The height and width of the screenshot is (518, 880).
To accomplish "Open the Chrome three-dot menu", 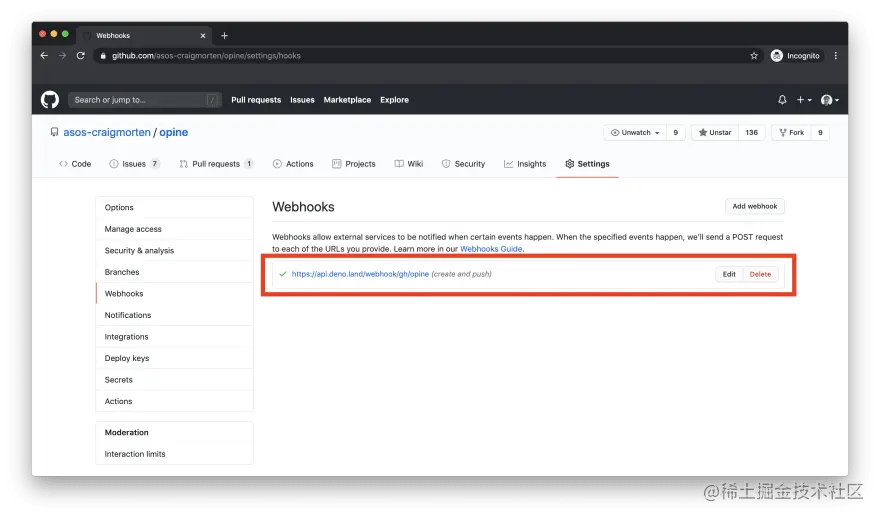I will pos(836,56).
